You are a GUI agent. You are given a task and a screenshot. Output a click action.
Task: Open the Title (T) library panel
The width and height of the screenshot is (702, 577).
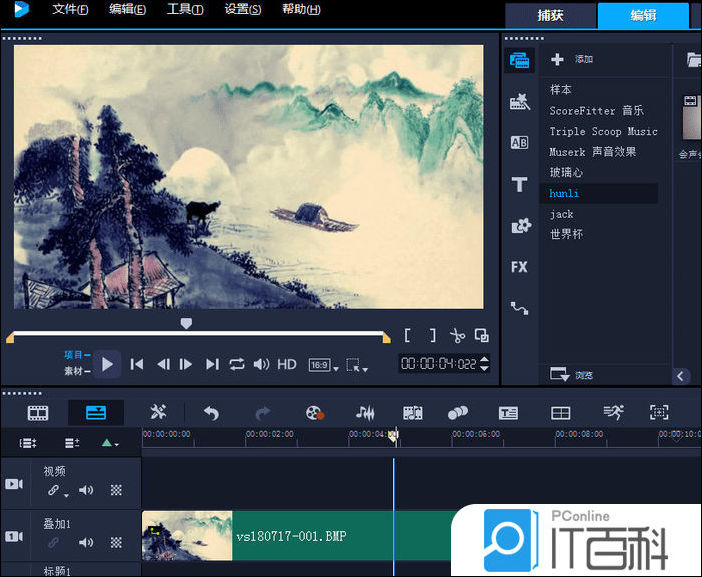pyautogui.click(x=519, y=184)
